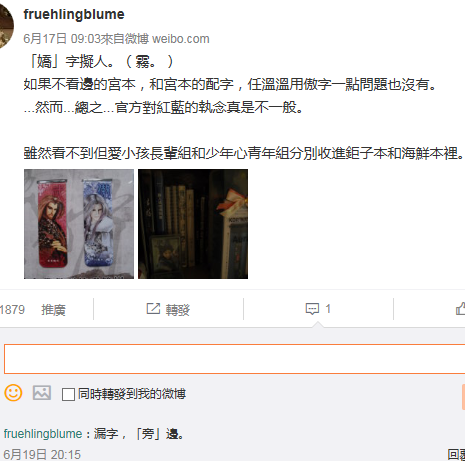Open the red and blue bookmarks photo
The image size is (465, 461).
[x=79, y=224]
